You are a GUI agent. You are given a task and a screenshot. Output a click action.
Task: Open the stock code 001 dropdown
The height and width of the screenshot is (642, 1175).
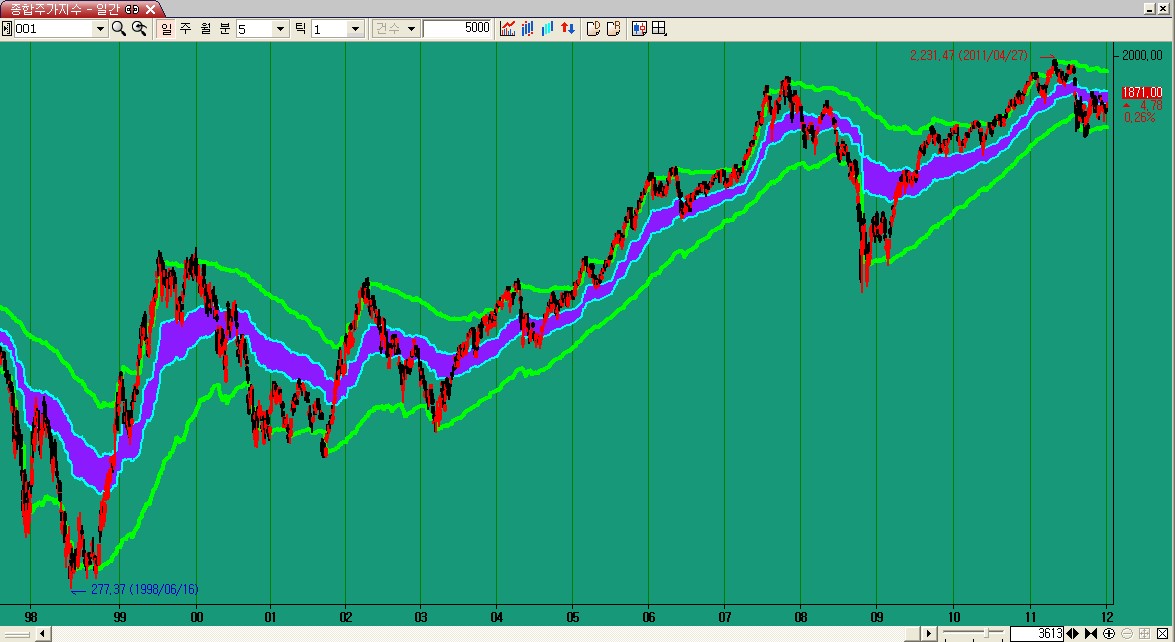[99, 29]
